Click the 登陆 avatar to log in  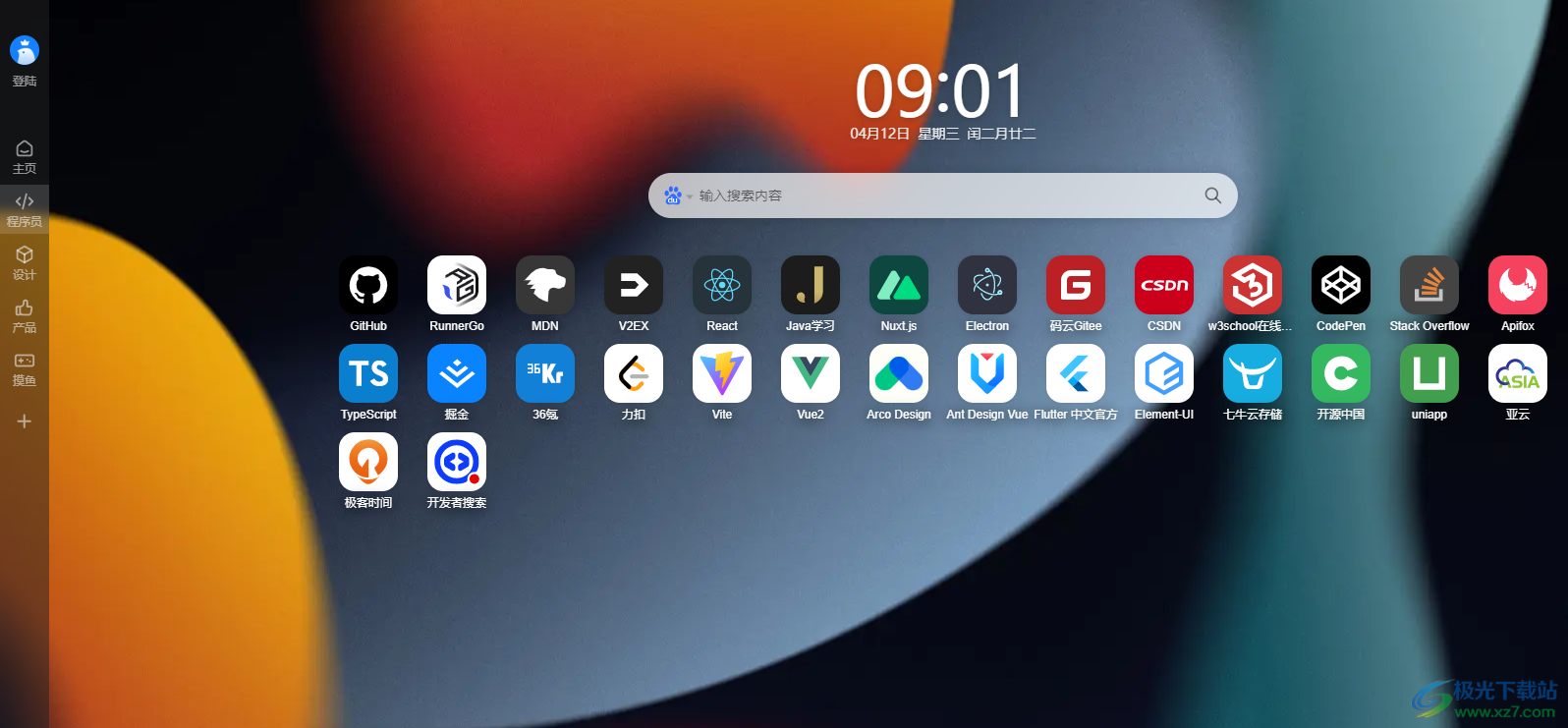point(25,51)
